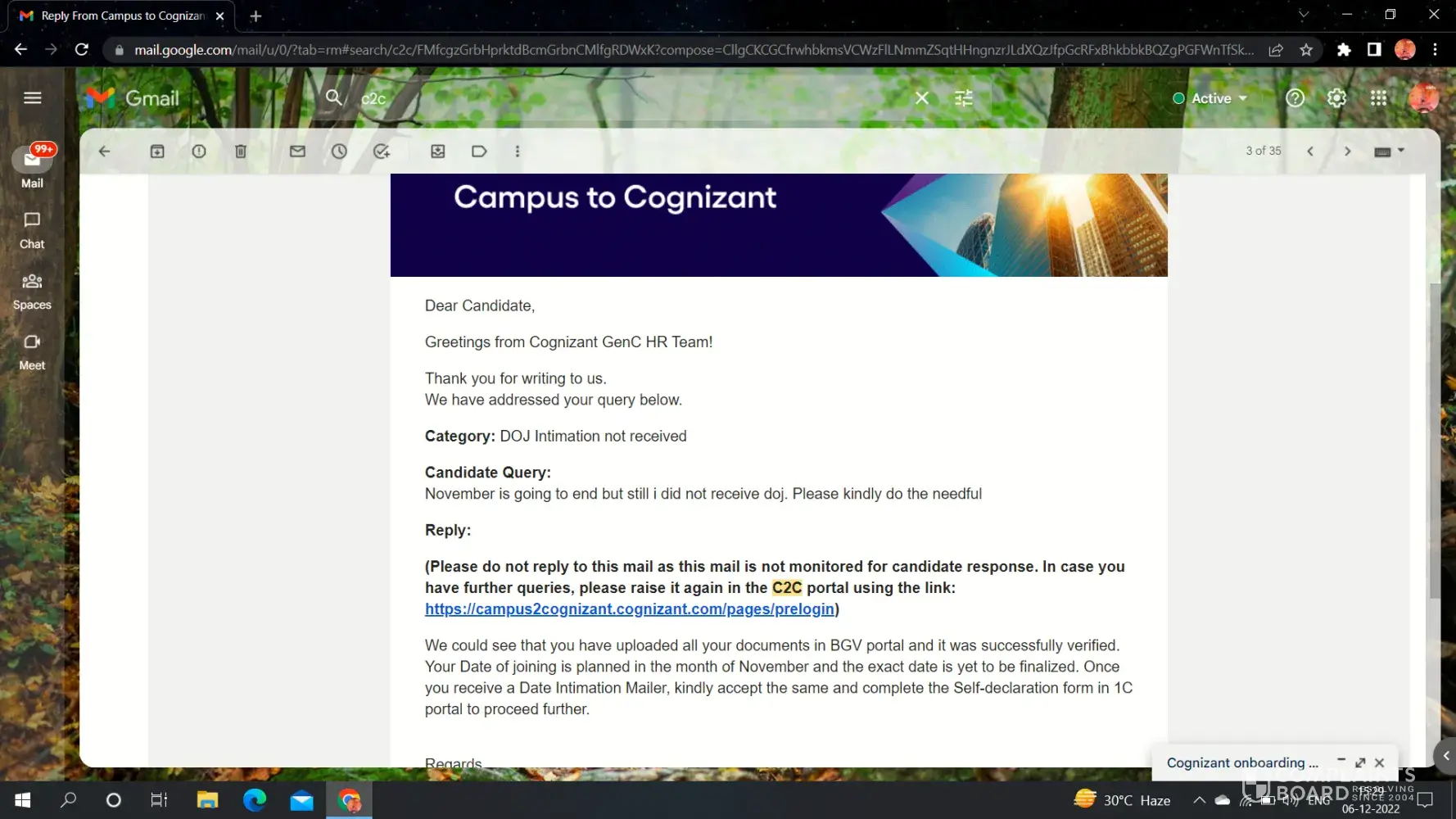Open the Mail app on taskbar
1456x819 pixels.
(x=301, y=800)
